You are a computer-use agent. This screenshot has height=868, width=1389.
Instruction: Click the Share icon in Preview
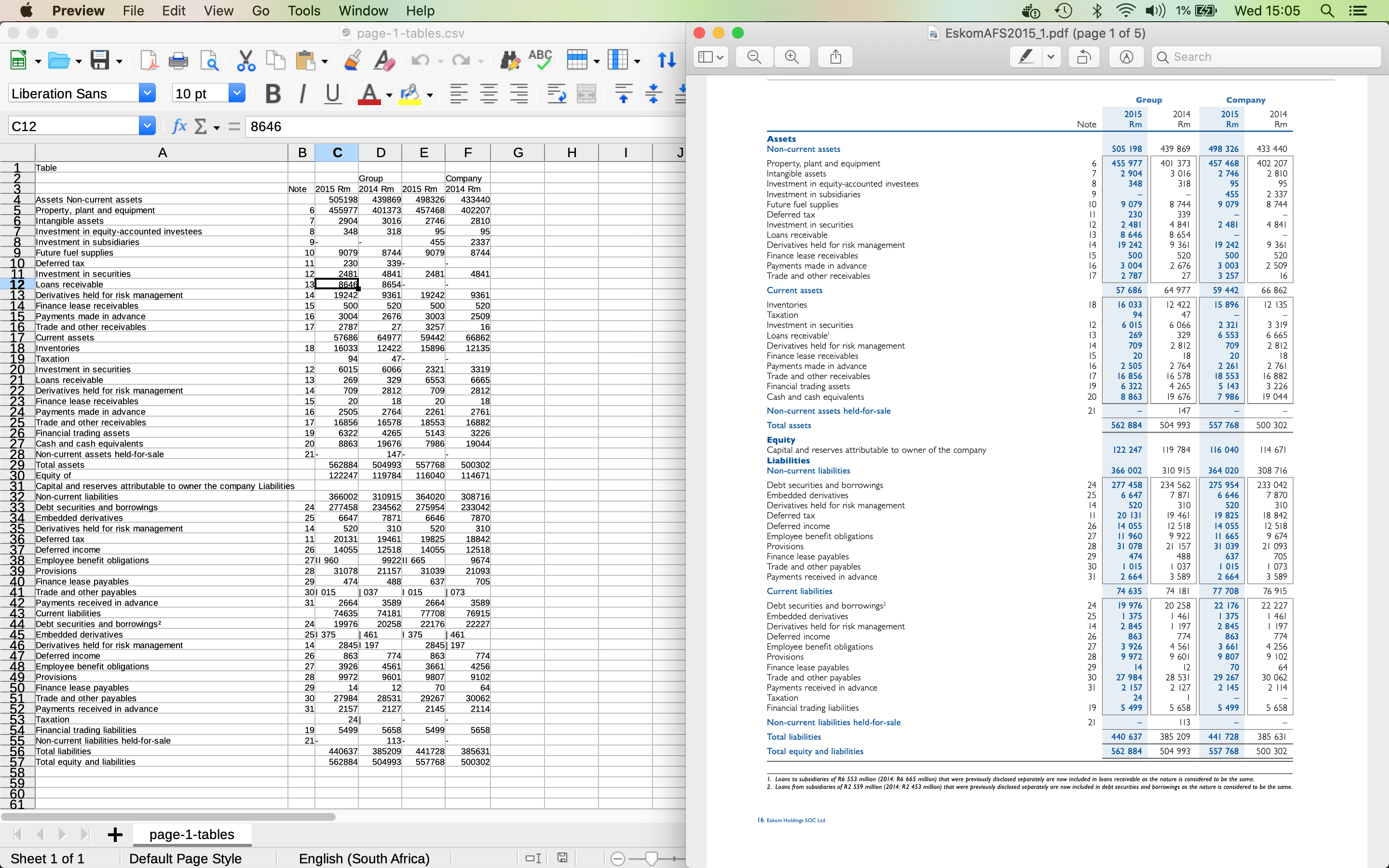pyautogui.click(x=836, y=57)
